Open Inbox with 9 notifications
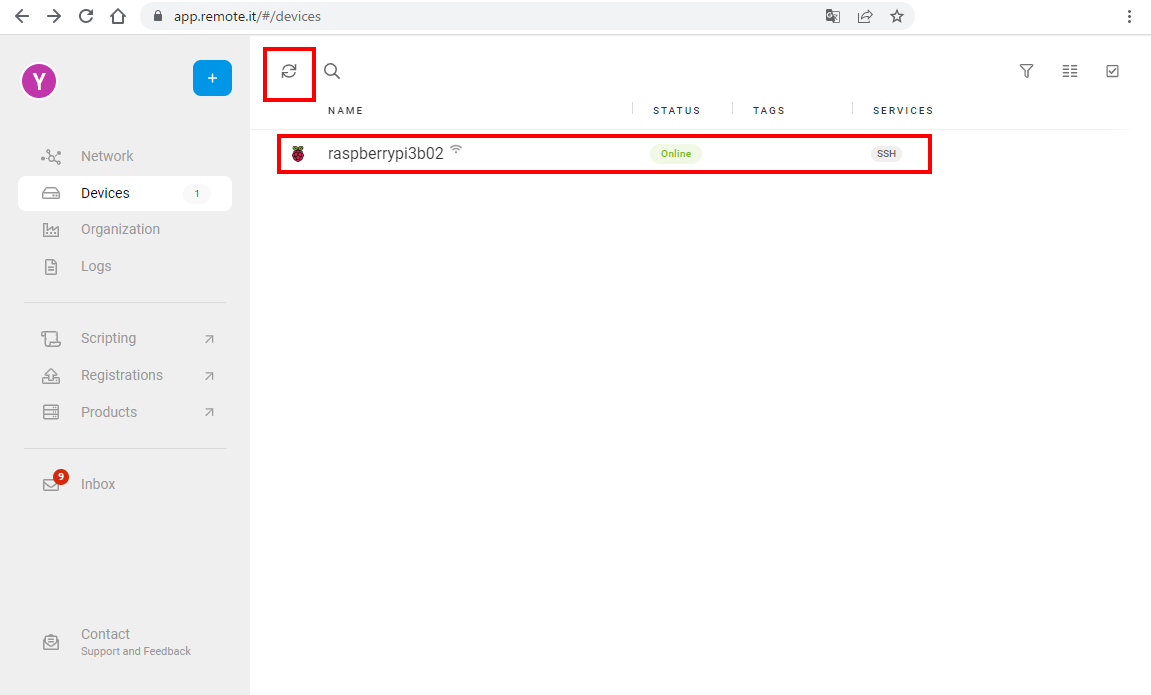The height and width of the screenshot is (695, 1151). (x=98, y=484)
